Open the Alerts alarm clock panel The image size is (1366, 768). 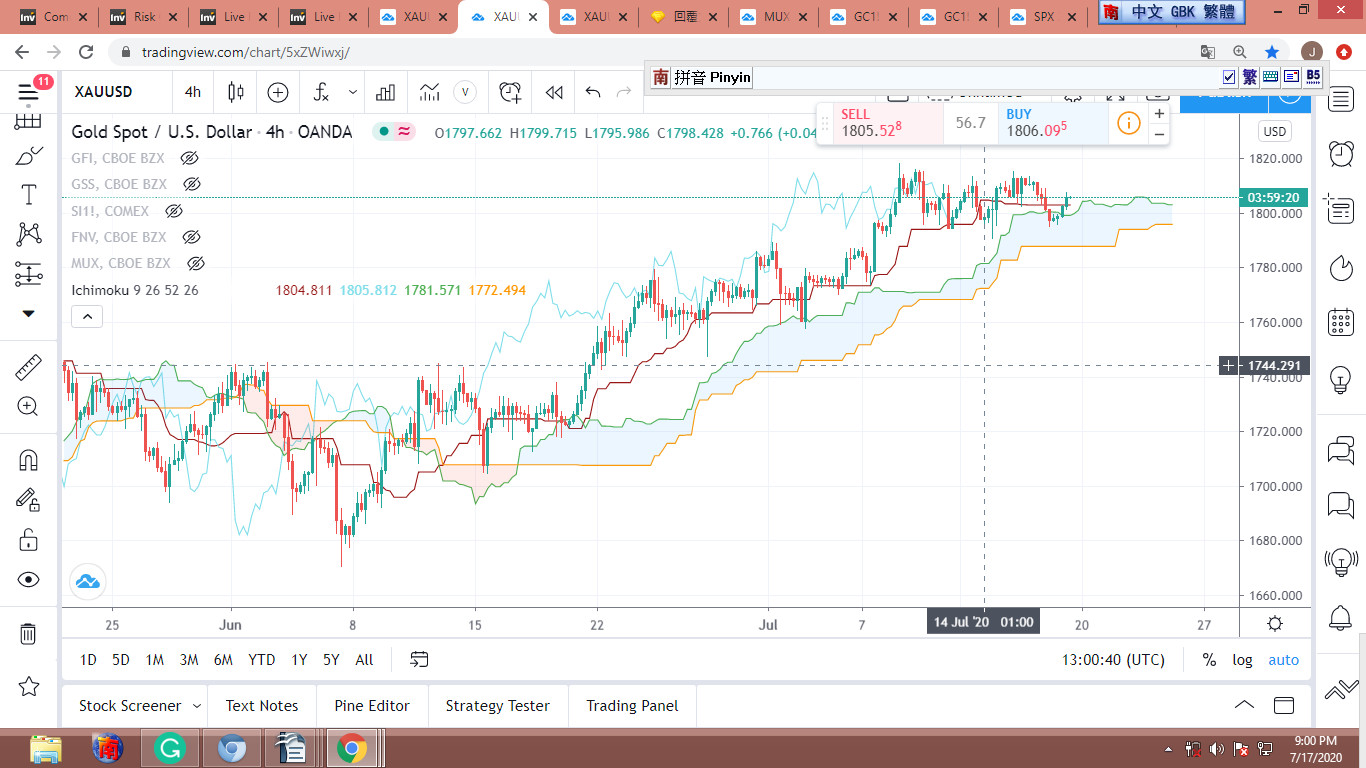coord(1340,153)
